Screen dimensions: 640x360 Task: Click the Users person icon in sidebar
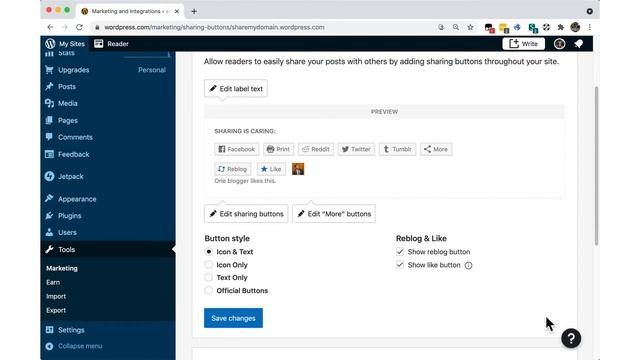click(49, 232)
